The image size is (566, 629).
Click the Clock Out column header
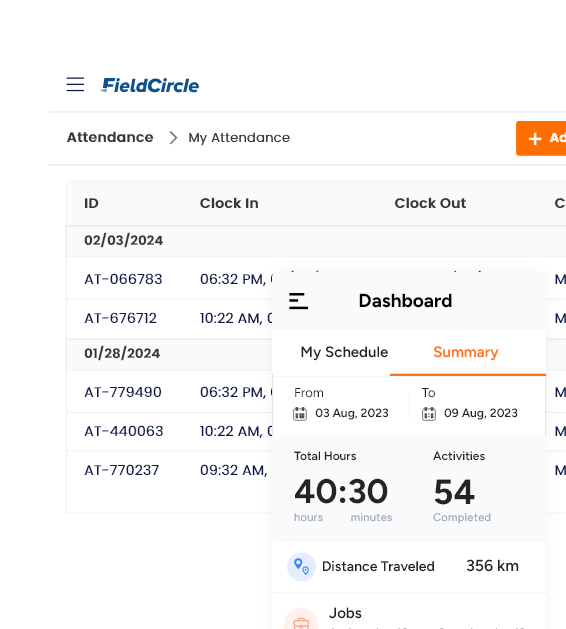click(430, 203)
